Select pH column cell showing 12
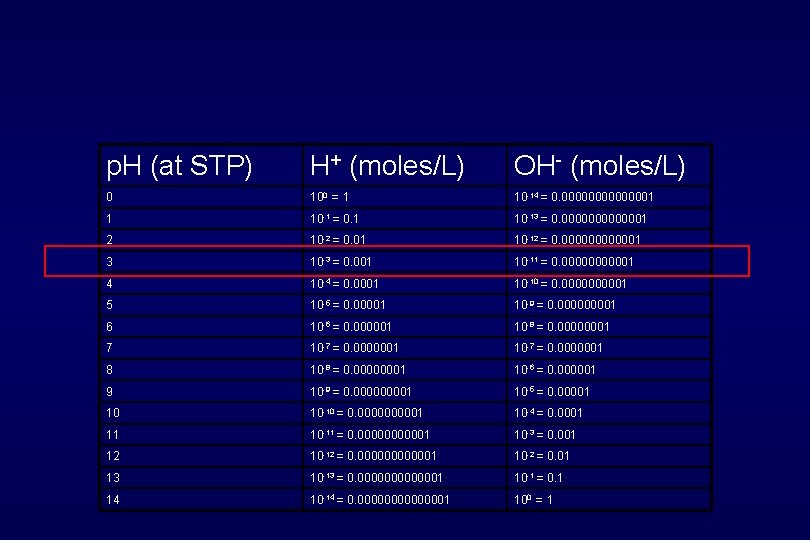 point(113,456)
